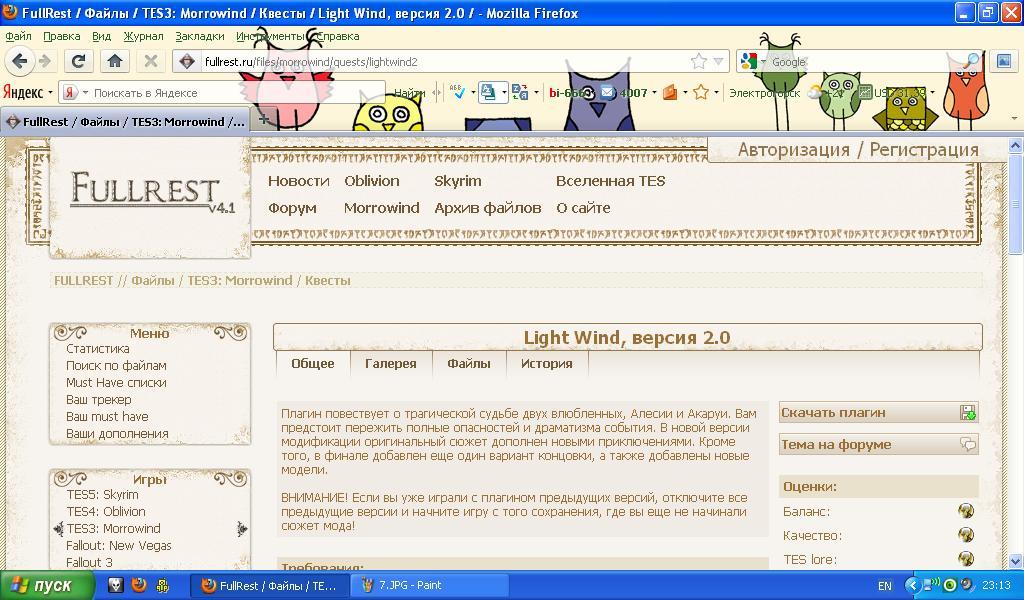Screen dimensions: 1024x600
Task: Click the magnifier icon in Google search box
Action: tap(971, 61)
